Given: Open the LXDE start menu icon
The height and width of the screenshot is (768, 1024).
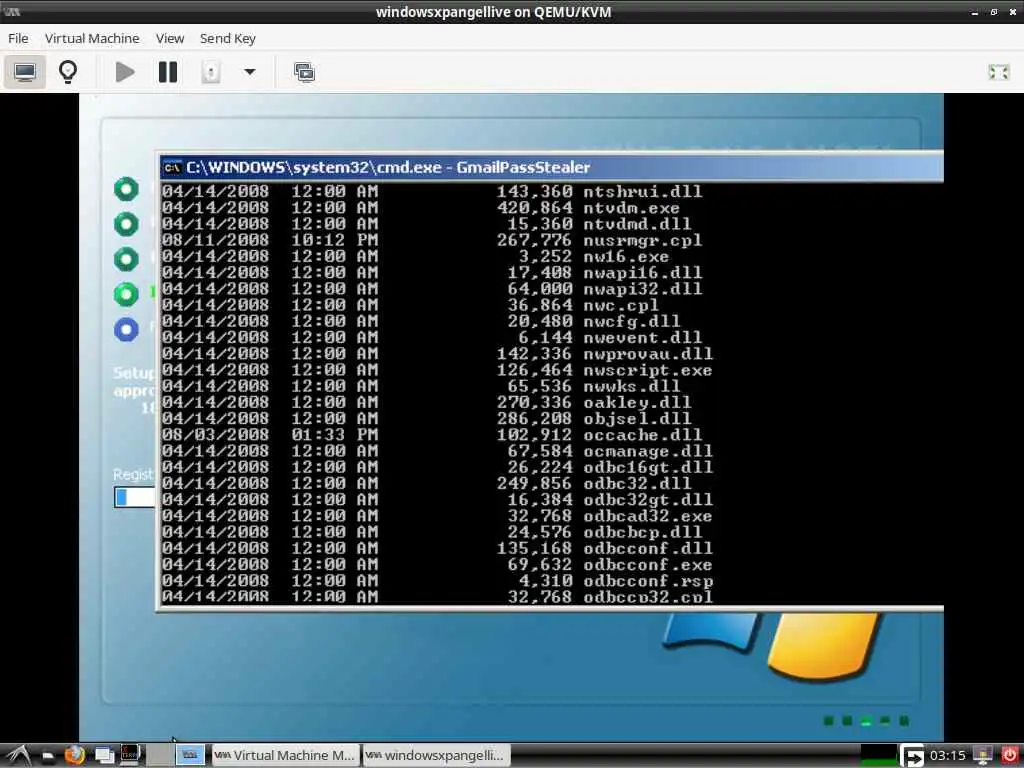Looking at the screenshot, I should (x=18, y=756).
